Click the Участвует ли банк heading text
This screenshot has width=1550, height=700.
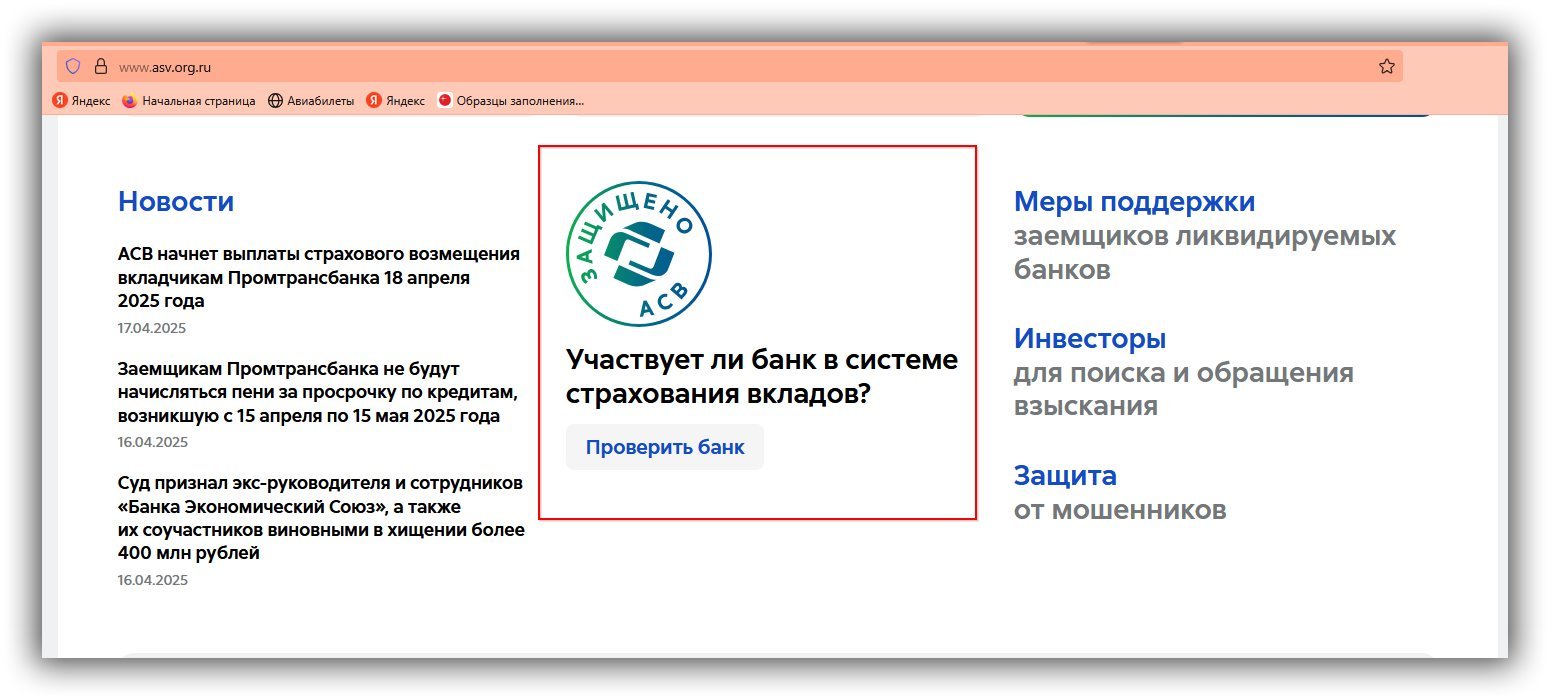coord(761,376)
